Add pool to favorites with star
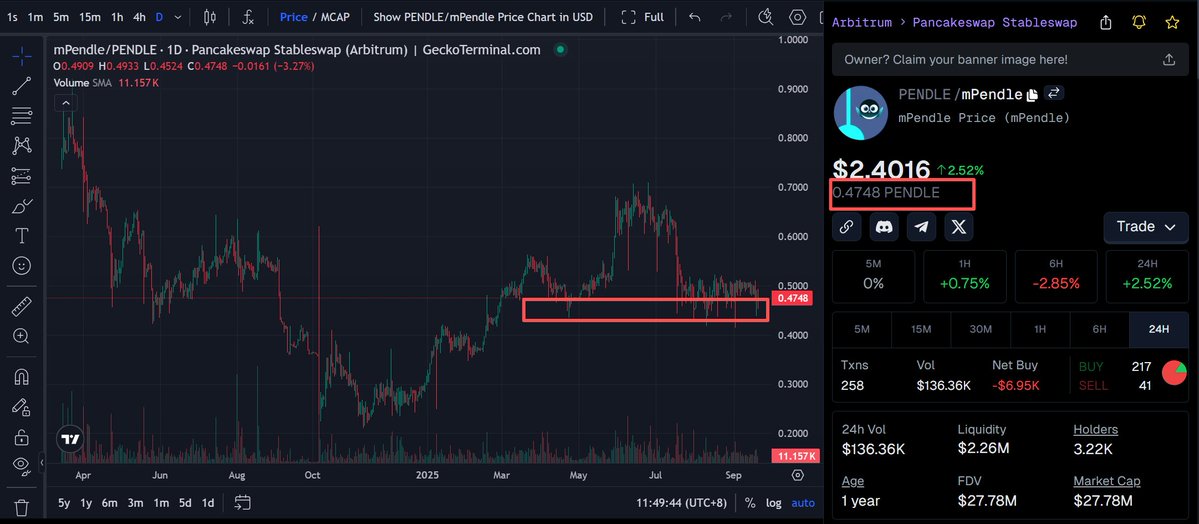The image size is (1199, 524). click(1171, 22)
